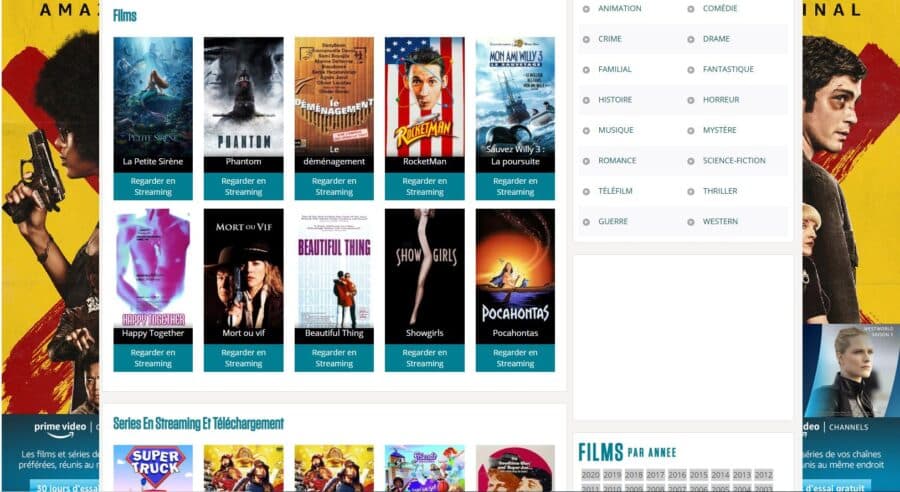
Task: Filter films by year 2018
Action: [634, 475]
